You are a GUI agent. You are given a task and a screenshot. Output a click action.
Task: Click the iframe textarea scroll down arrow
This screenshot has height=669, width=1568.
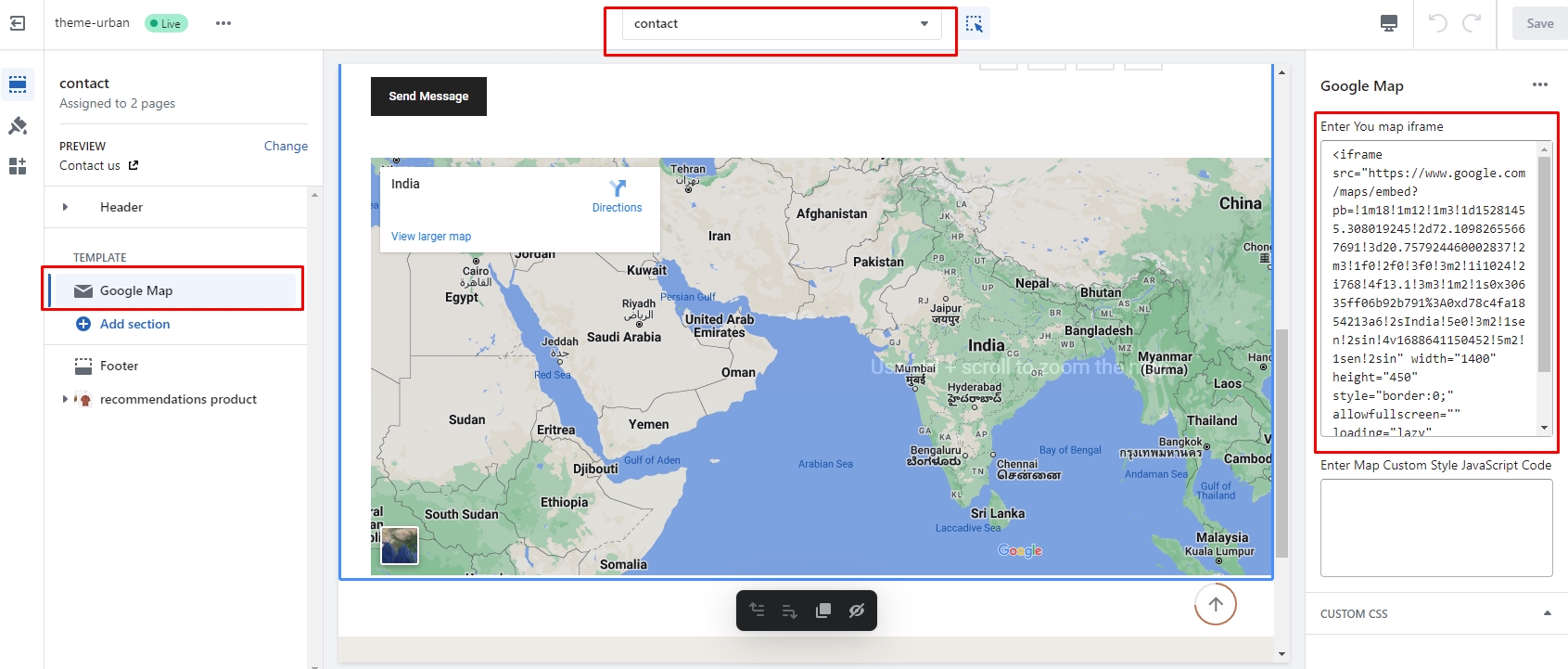pos(1544,428)
